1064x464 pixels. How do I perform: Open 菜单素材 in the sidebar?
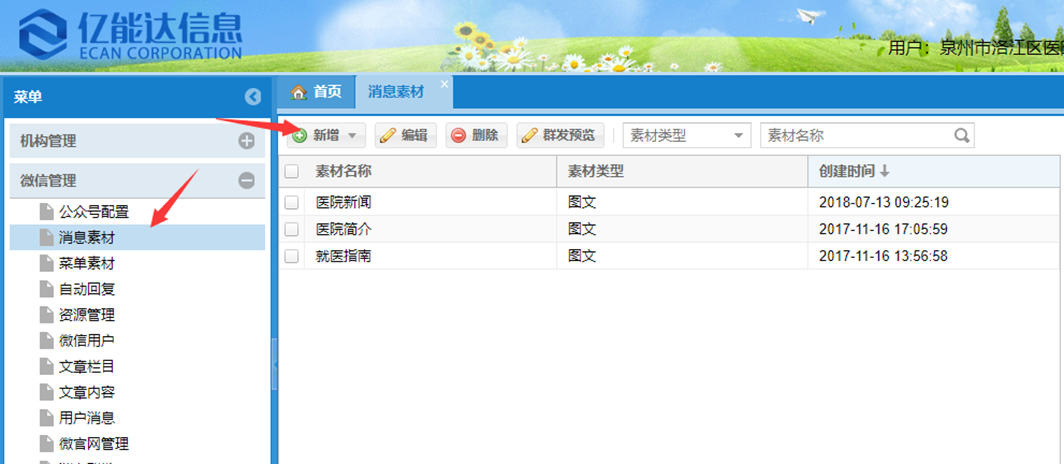87,263
